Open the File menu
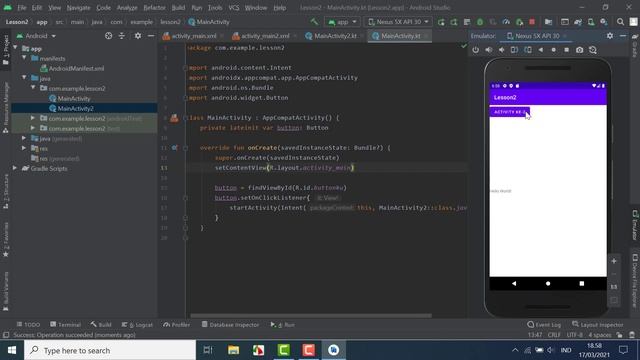 pos(22,8)
